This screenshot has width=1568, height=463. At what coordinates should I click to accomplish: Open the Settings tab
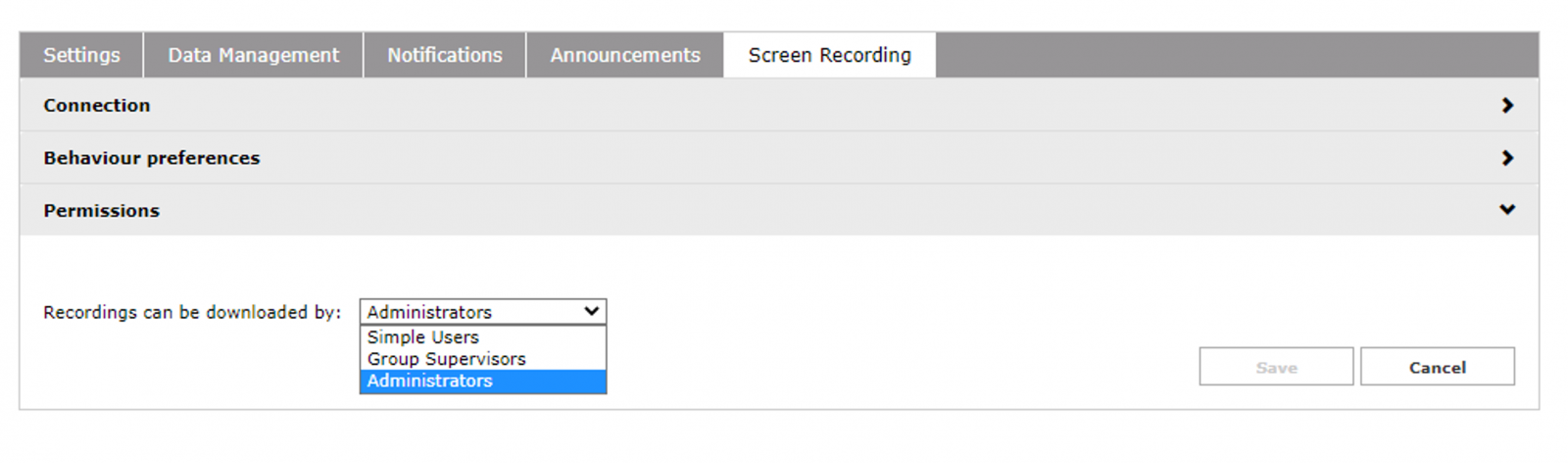[x=81, y=55]
